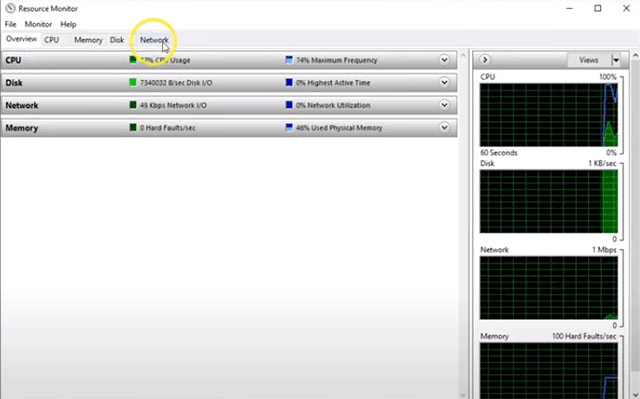Viewport: 640px width, 399px height.
Task: Open the File menu
Action: [x=11, y=24]
